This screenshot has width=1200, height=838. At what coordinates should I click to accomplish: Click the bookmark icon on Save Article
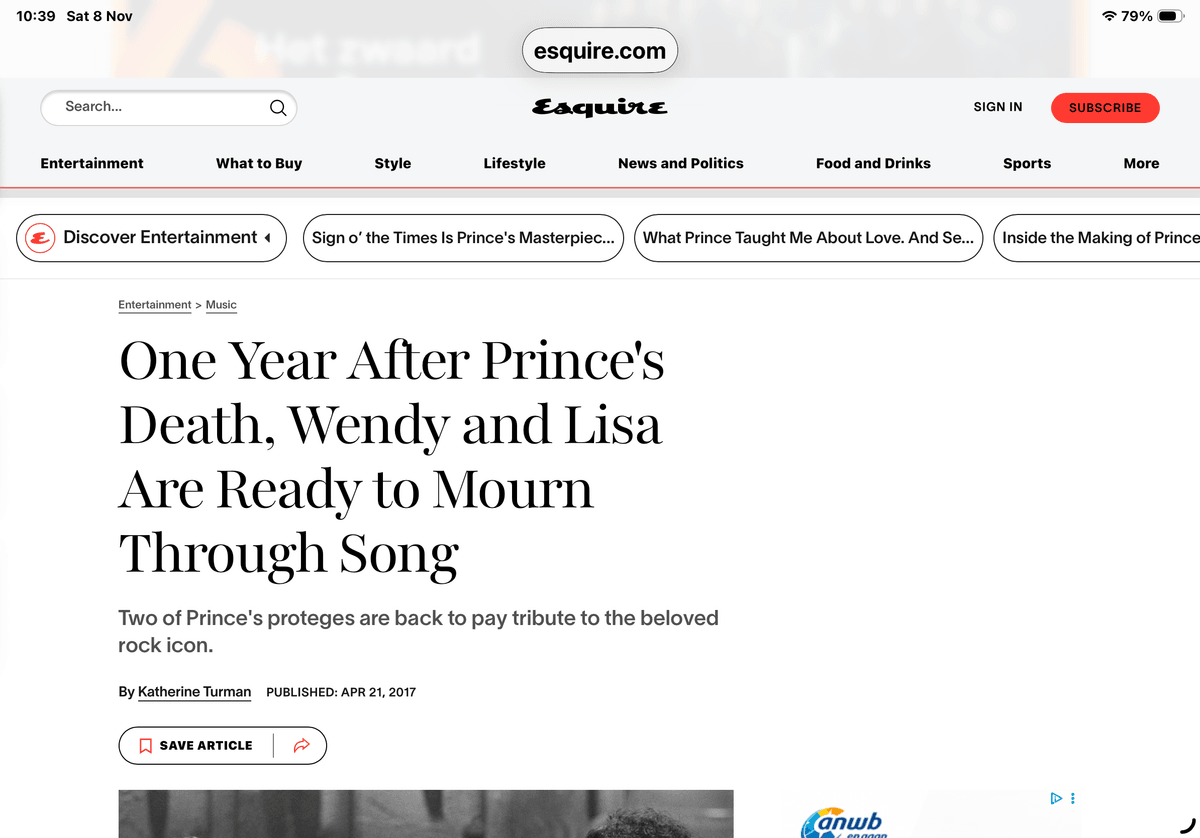(x=145, y=745)
